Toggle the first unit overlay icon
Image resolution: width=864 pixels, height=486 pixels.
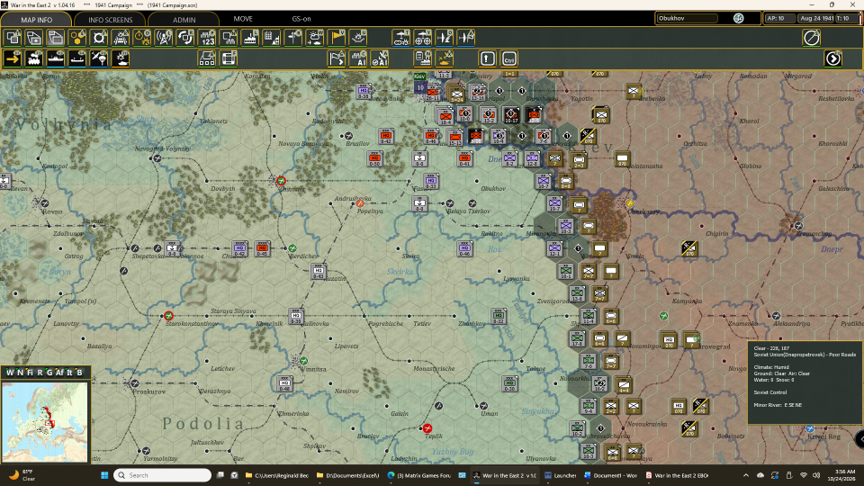coord(13,37)
